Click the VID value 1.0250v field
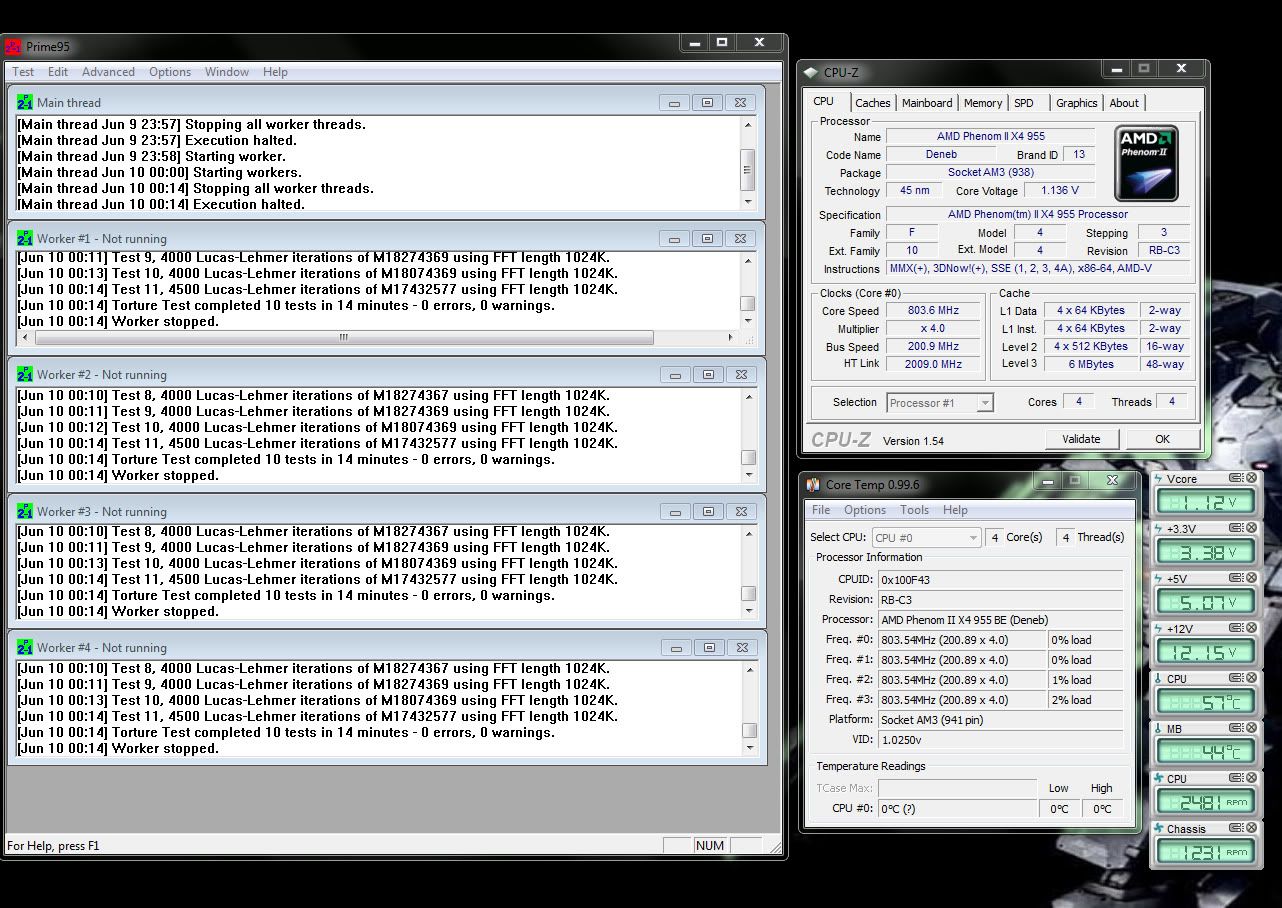Viewport: 1282px width, 908px height. pos(1000,740)
